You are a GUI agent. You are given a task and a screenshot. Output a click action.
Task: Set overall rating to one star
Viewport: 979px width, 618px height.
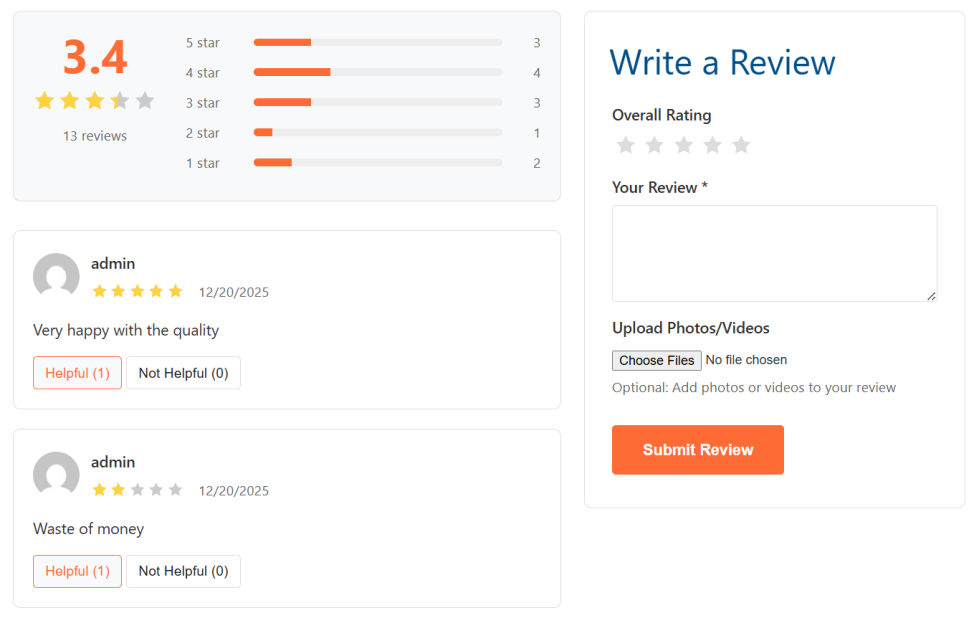[x=626, y=146]
